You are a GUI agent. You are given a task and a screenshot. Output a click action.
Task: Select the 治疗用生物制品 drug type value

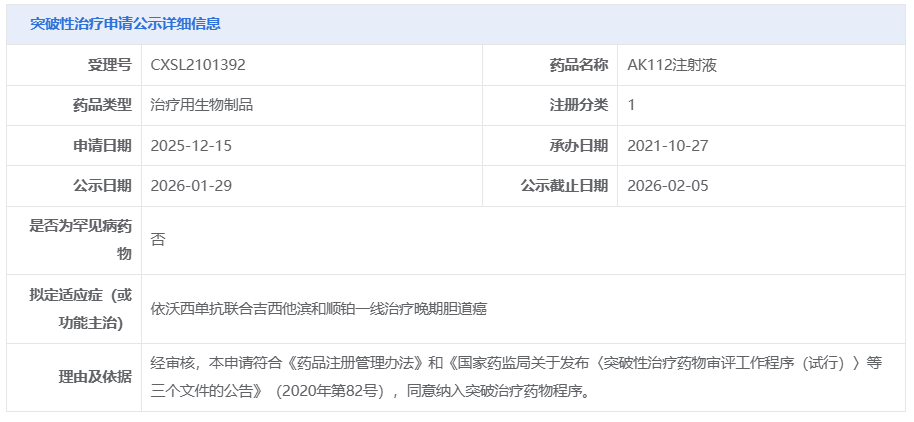pyautogui.click(x=202, y=105)
